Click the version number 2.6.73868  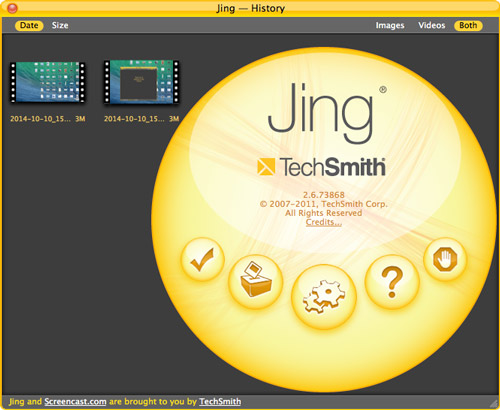pos(323,195)
